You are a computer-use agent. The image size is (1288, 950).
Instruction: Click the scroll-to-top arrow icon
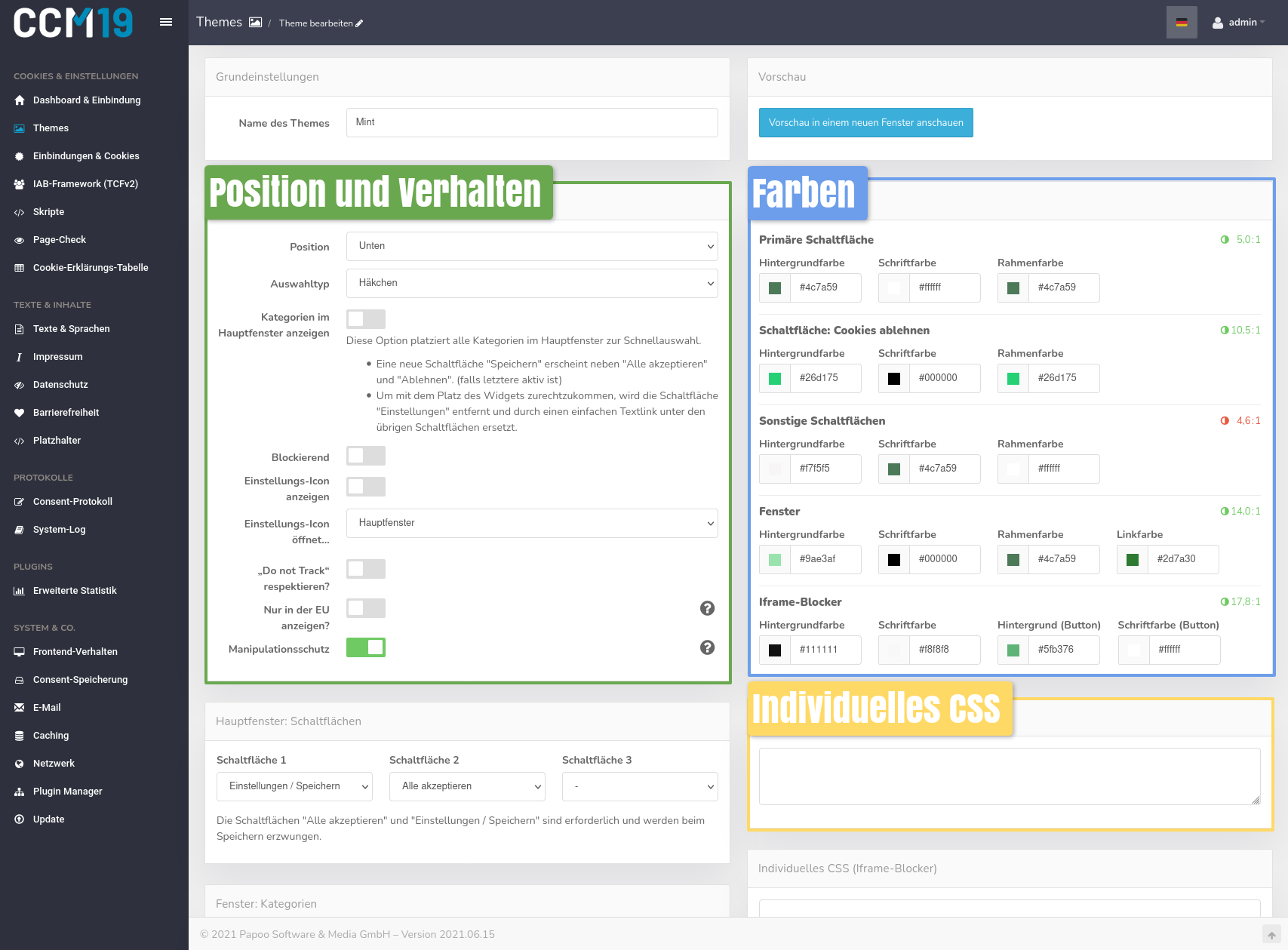(1271, 935)
